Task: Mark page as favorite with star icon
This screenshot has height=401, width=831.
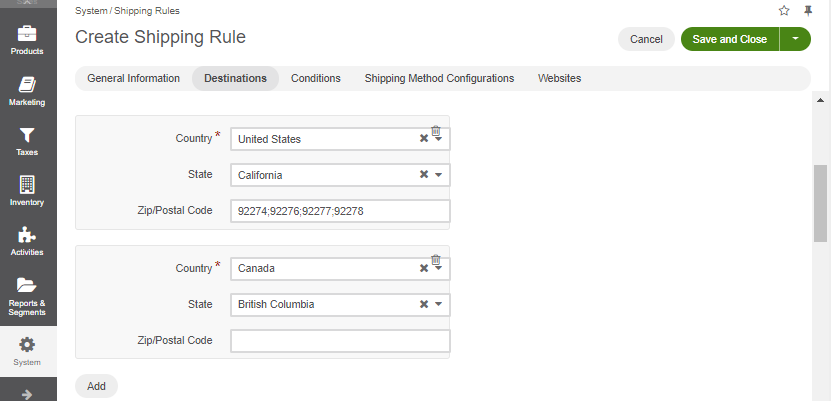Action: coord(784,11)
